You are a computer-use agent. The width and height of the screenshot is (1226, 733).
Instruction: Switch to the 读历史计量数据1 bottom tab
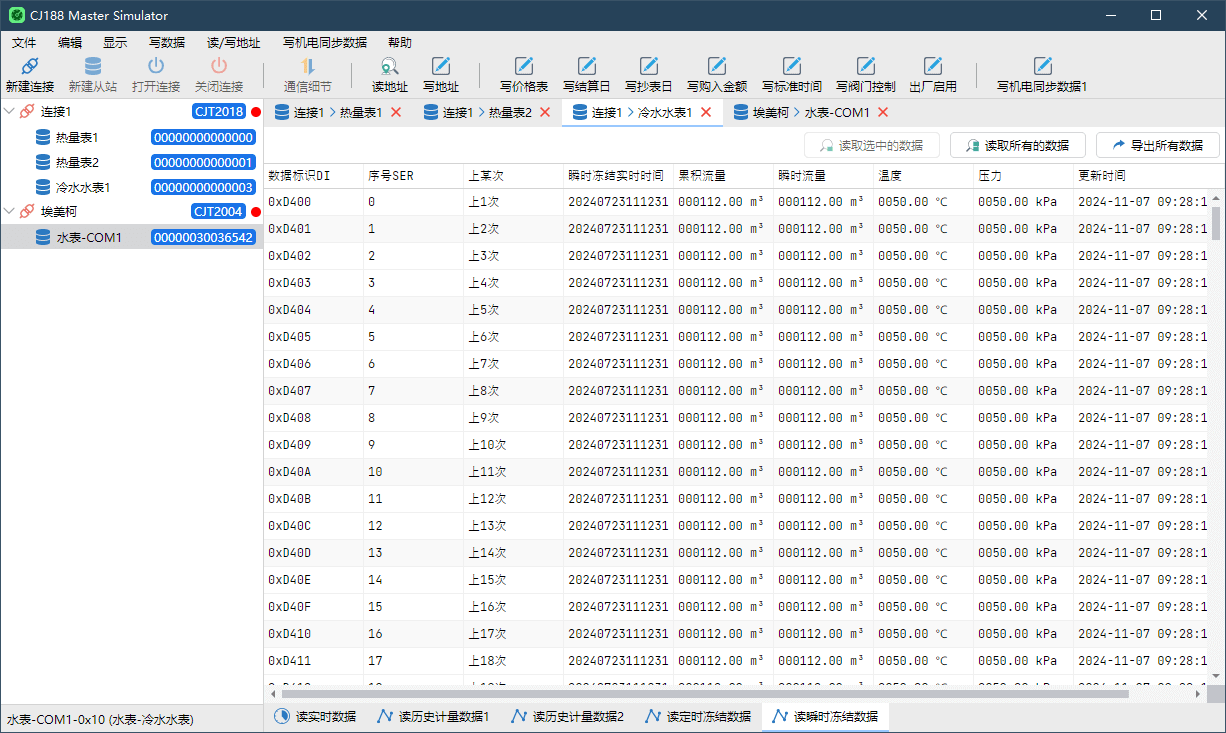pos(432,716)
